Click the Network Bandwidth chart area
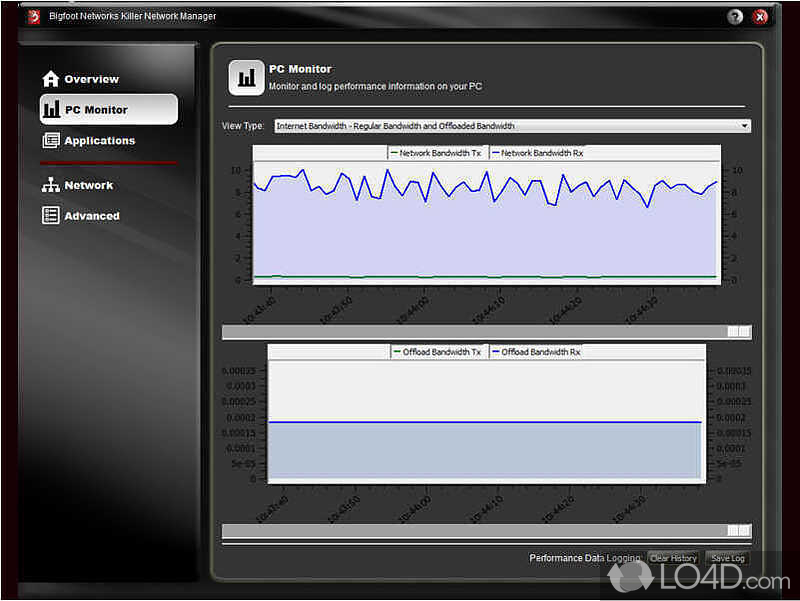 tap(487, 222)
